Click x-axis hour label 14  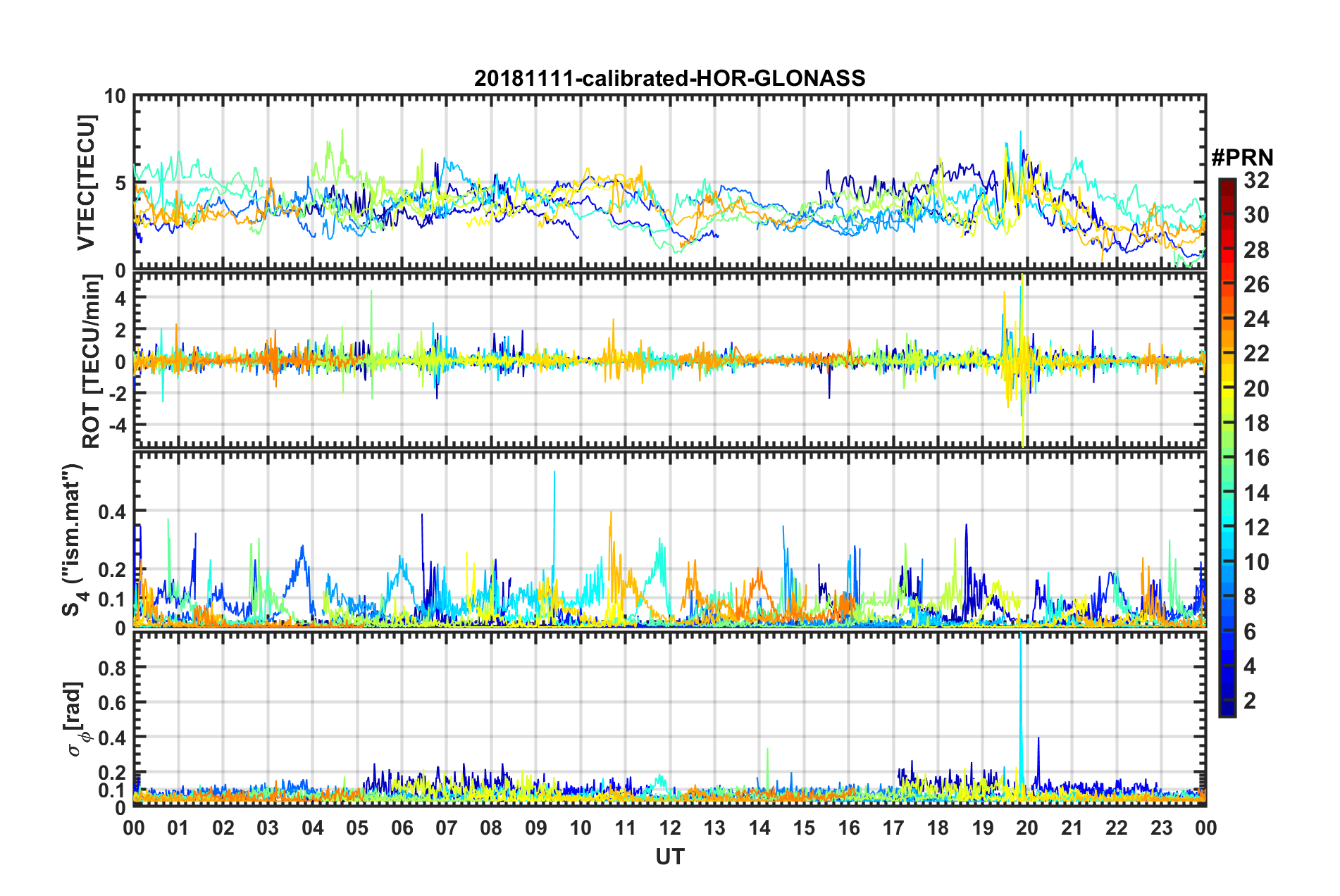coord(759,828)
